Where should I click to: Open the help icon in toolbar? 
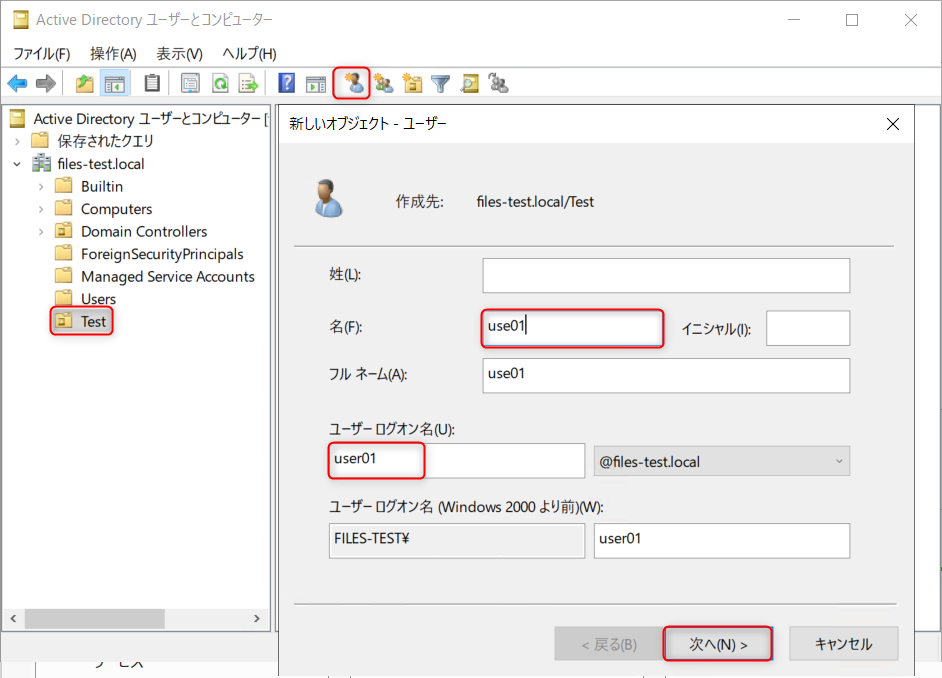coord(286,84)
